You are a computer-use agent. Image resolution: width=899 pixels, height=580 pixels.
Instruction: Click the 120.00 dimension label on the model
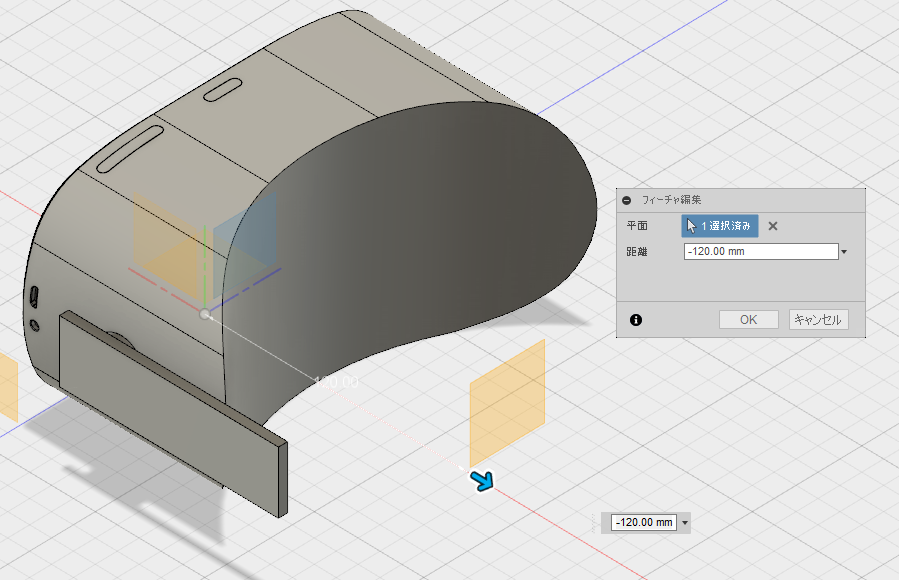point(336,382)
